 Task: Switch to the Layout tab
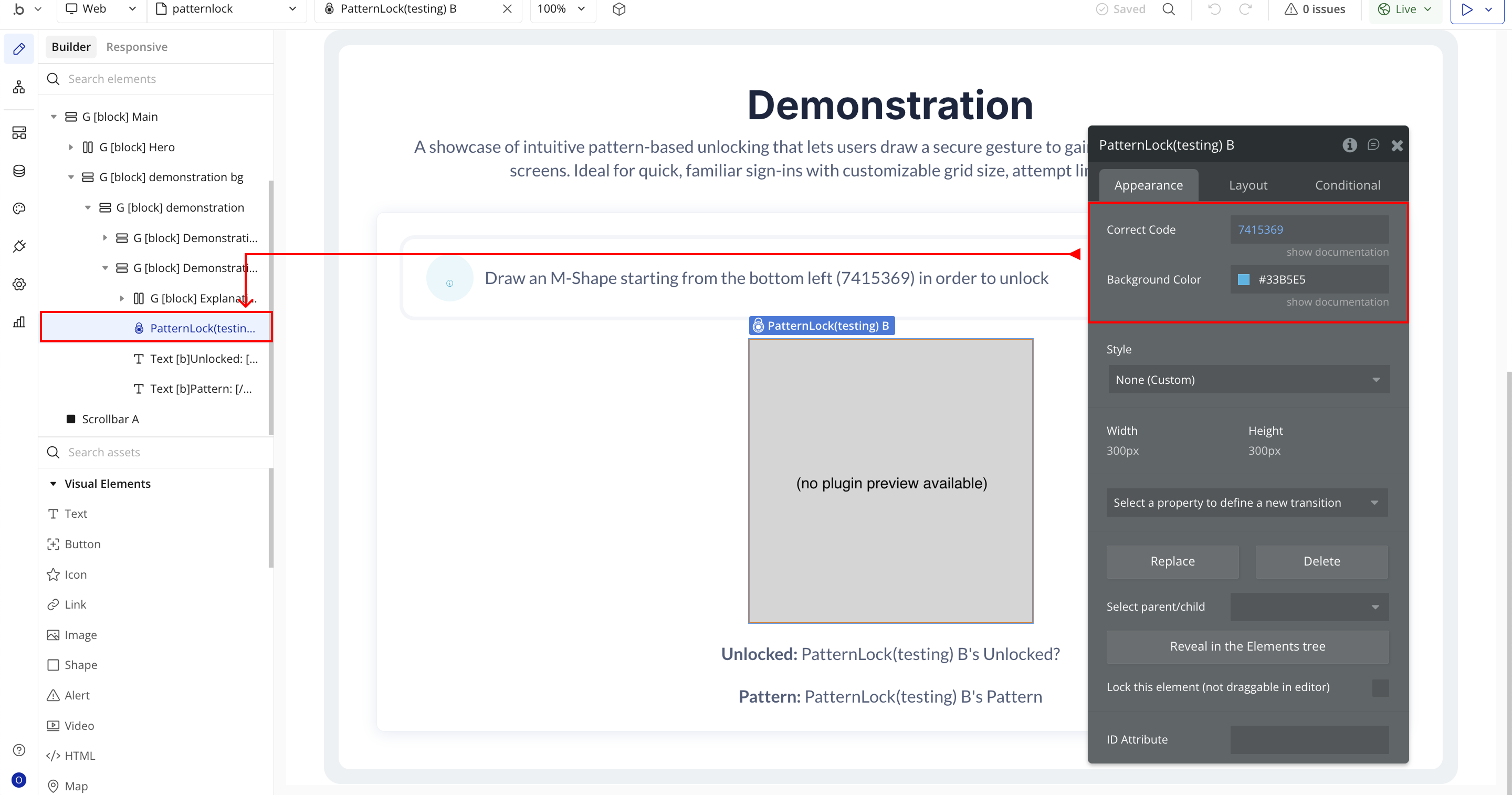(1248, 185)
